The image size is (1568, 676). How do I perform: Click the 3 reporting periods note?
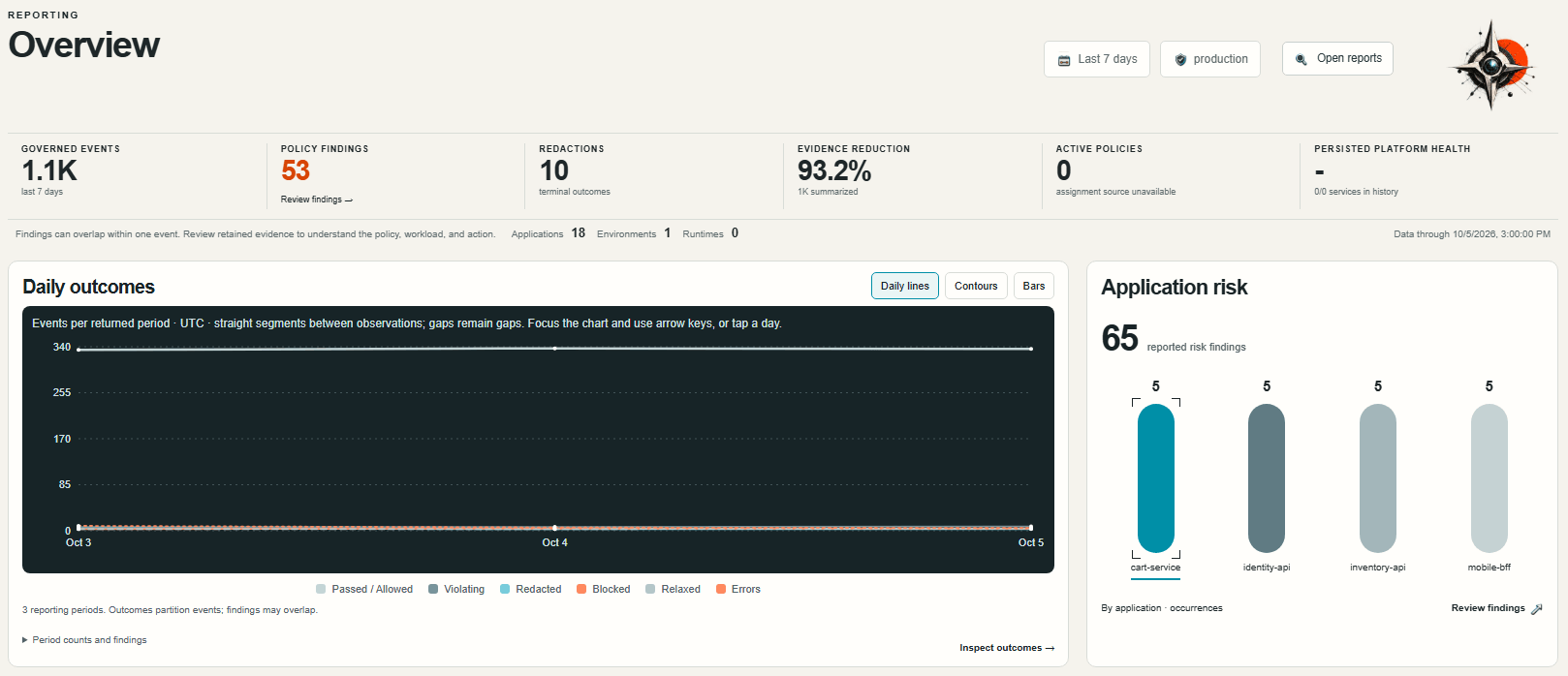[x=170, y=610]
